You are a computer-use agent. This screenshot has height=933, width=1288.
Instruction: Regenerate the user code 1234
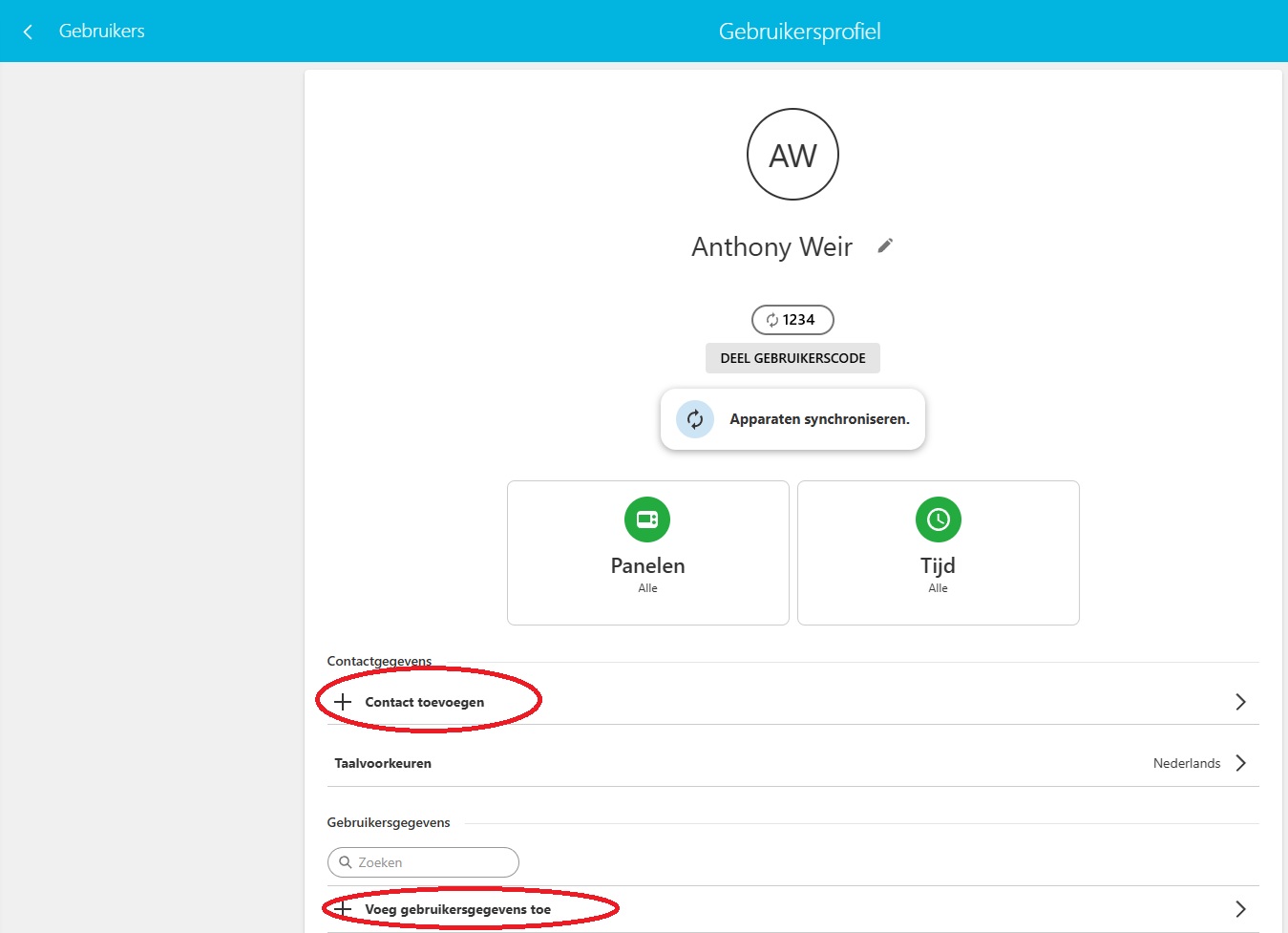coord(772,320)
